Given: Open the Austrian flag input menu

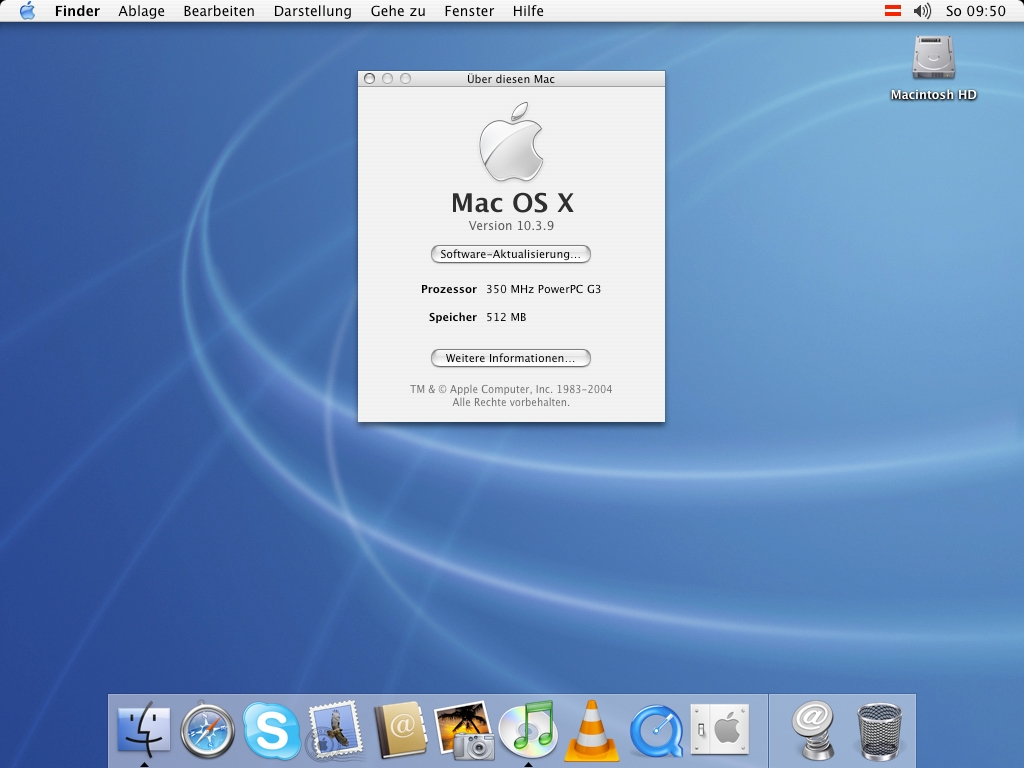Looking at the screenshot, I should coord(893,11).
